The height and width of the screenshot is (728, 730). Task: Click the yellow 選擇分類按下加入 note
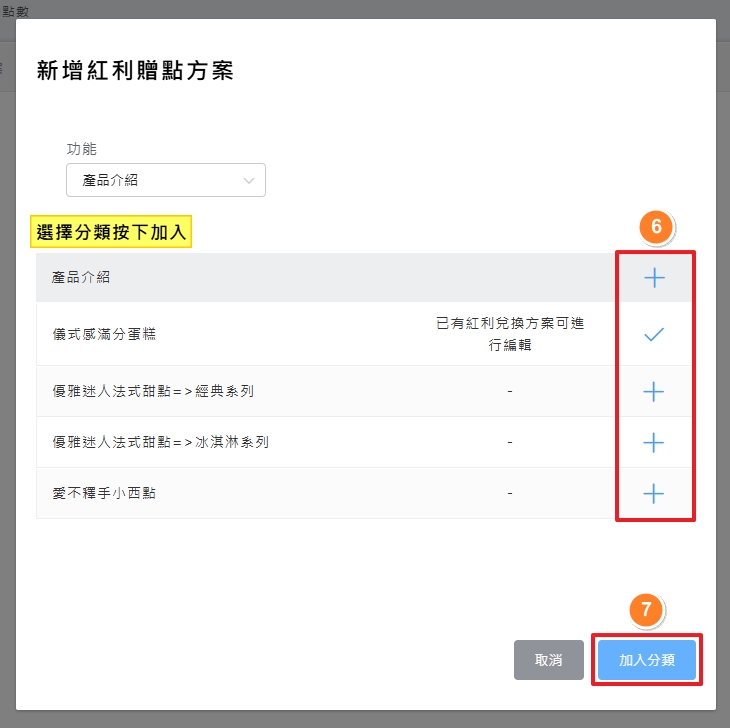(x=111, y=233)
